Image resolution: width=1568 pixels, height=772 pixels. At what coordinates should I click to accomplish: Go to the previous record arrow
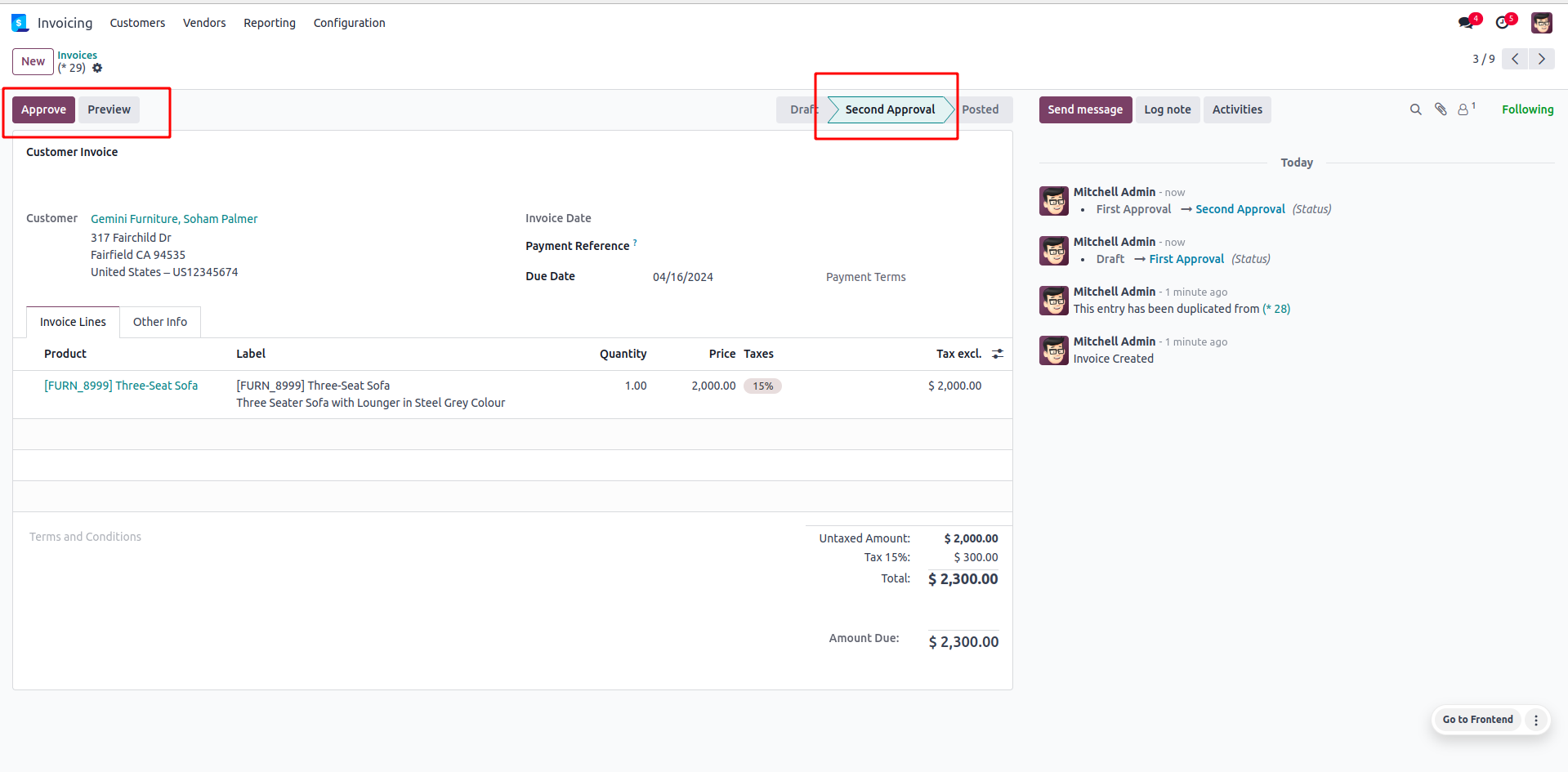(x=1515, y=59)
